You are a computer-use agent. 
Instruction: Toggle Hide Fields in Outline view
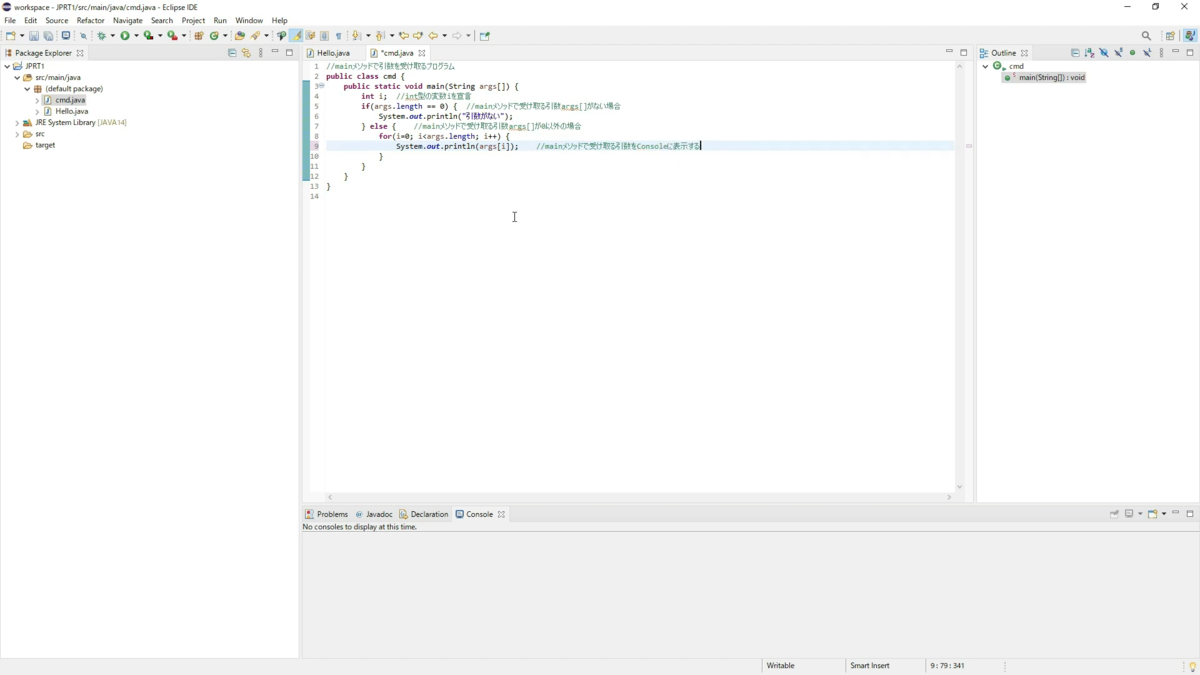coord(1104,53)
